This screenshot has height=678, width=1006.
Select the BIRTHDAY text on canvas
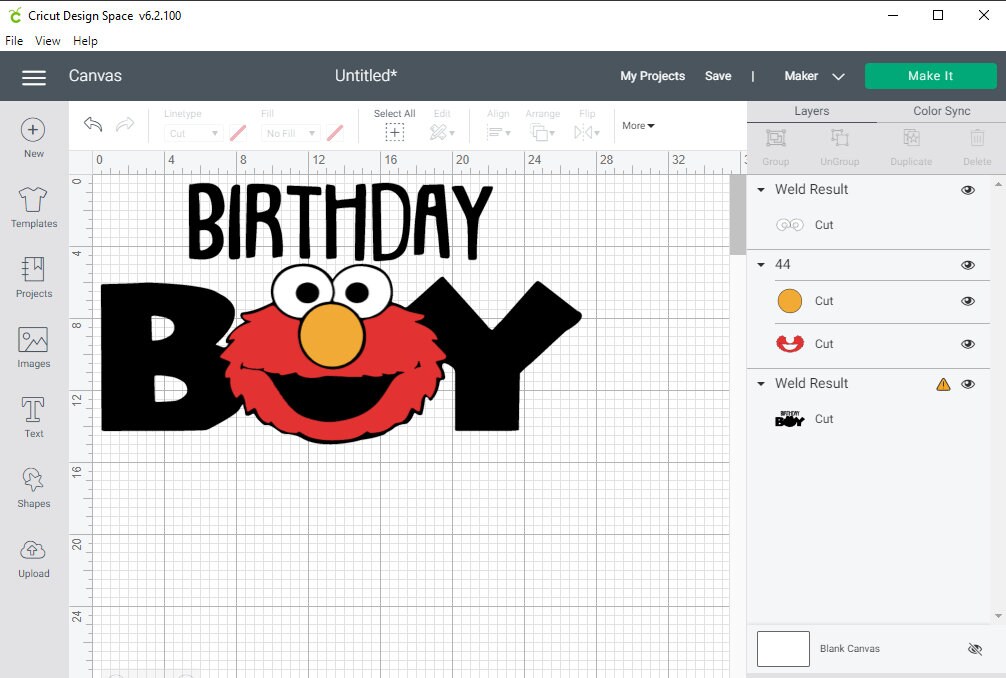[x=340, y=222]
